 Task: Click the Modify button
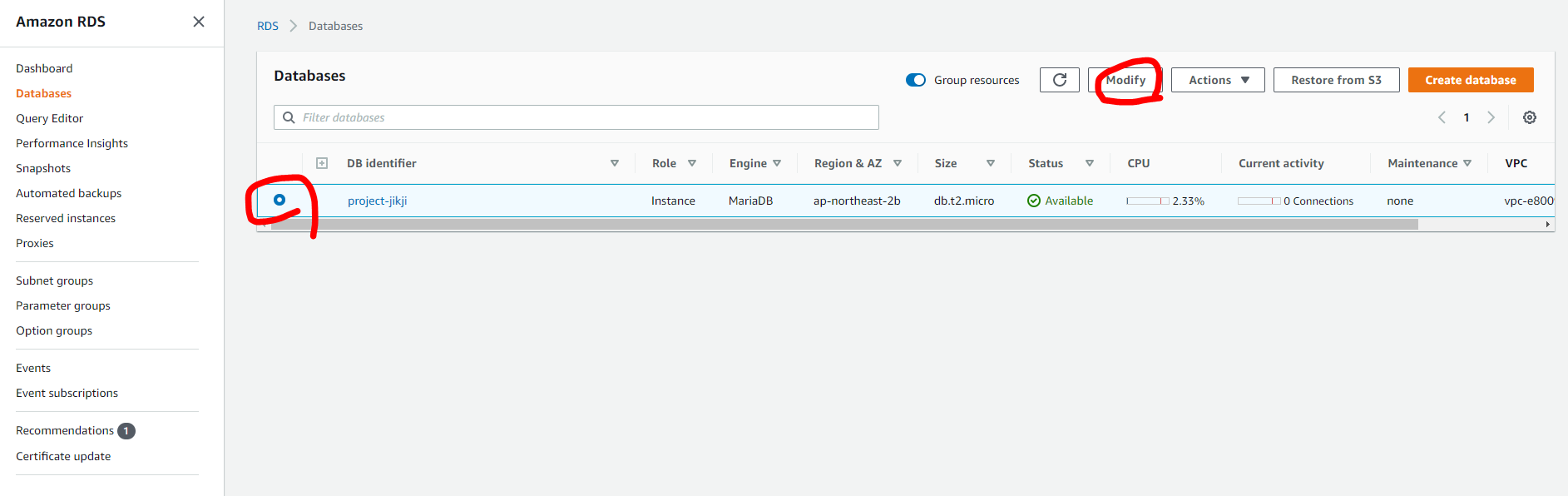pos(1125,80)
